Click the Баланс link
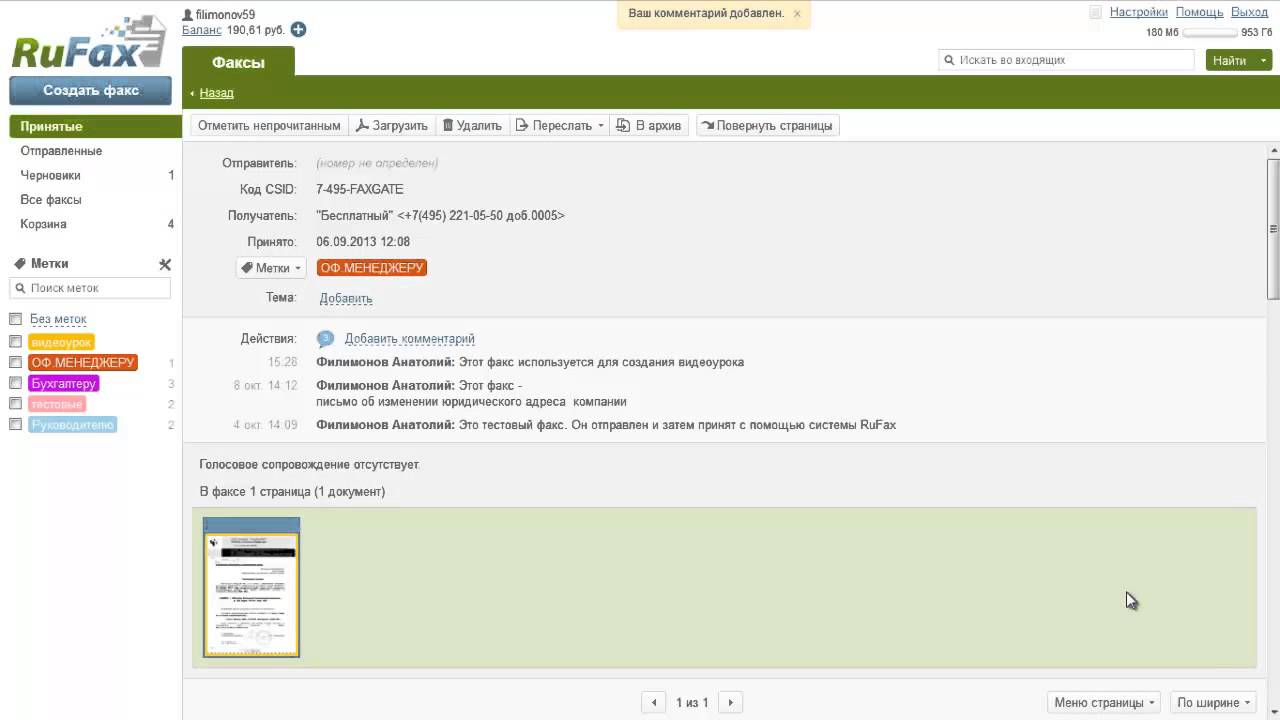Viewport: 1280px width, 720px height. pos(202,30)
